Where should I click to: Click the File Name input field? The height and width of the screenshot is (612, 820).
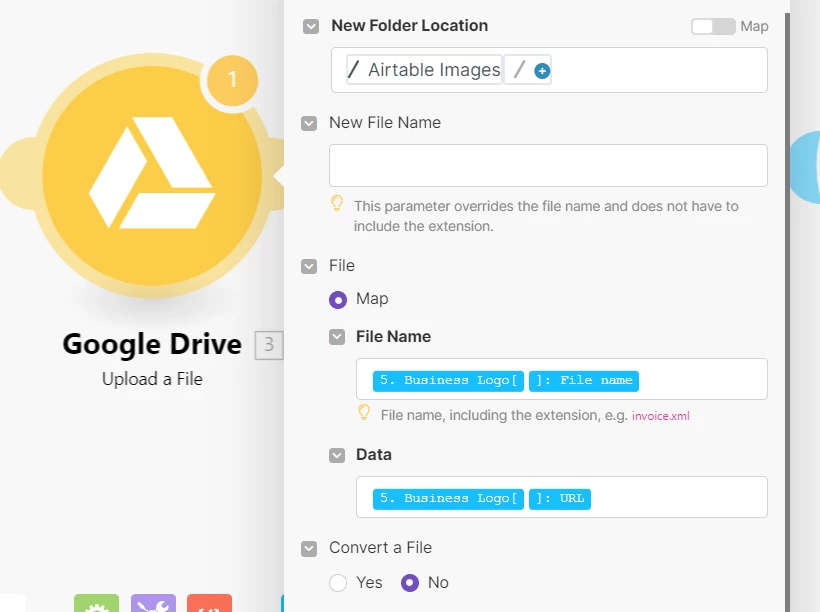(562, 379)
